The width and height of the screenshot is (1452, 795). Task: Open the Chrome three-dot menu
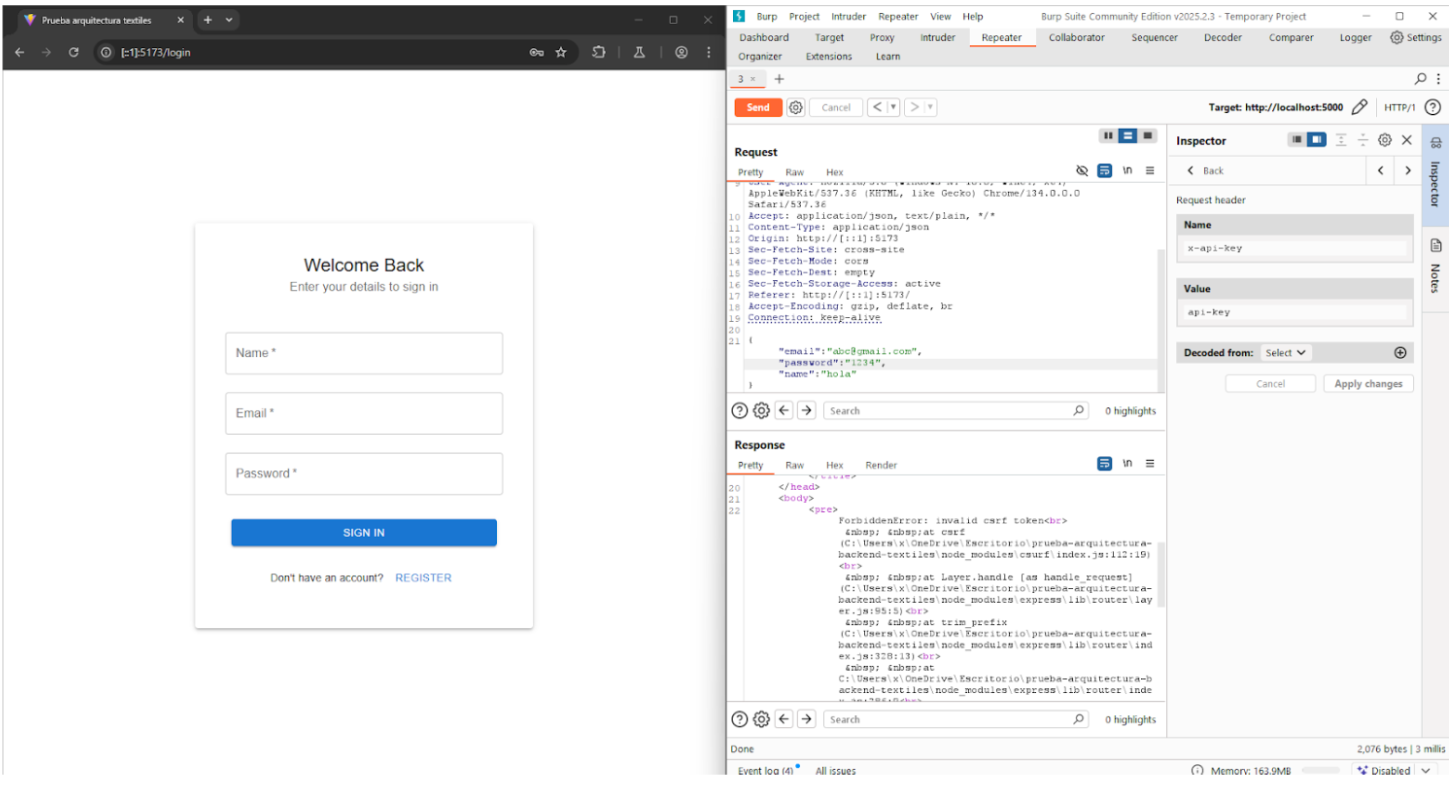coord(709,52)
